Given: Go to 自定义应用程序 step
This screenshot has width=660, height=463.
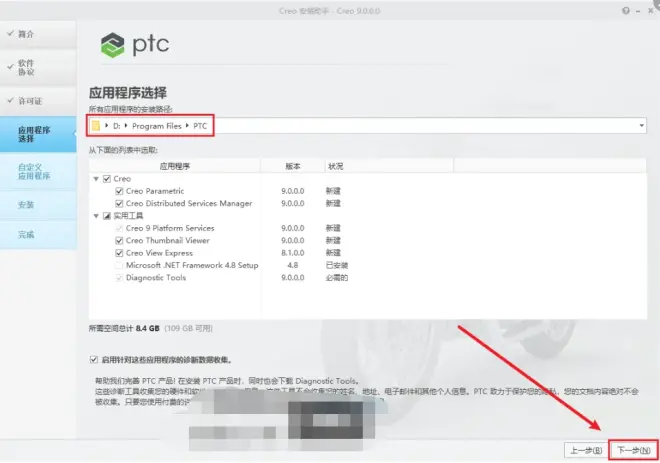Looking at the screenshot, I should [38, 171].
